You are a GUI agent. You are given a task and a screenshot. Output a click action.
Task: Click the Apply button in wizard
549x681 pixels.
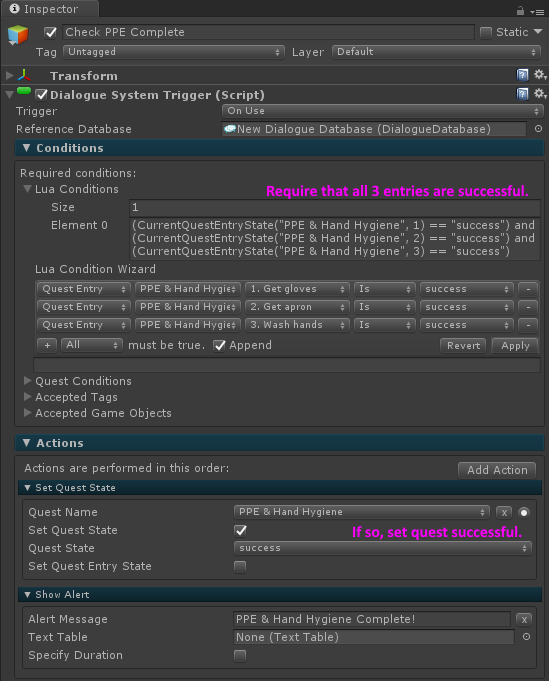[515, 346]
